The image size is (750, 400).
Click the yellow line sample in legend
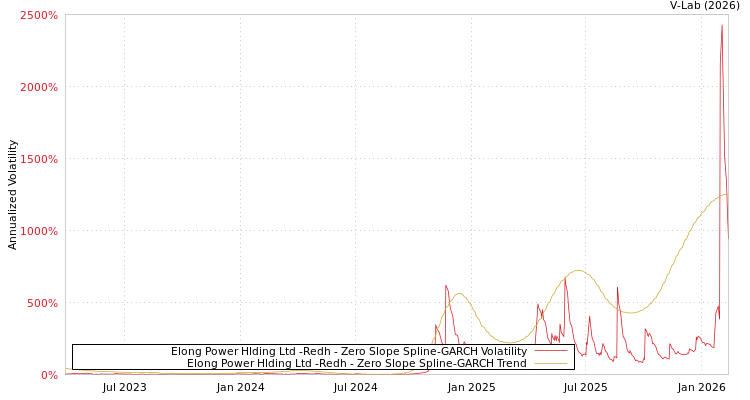[551, 363]
